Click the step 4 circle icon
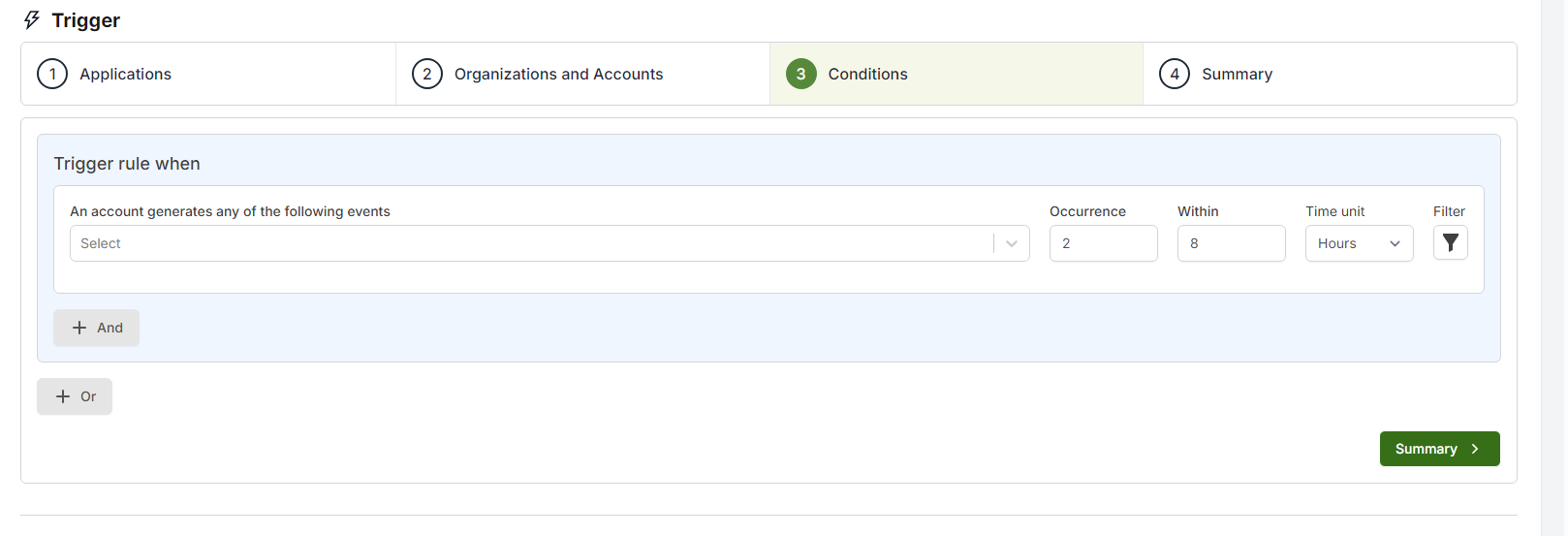The image size is (1568, 536). [1175, 74]
